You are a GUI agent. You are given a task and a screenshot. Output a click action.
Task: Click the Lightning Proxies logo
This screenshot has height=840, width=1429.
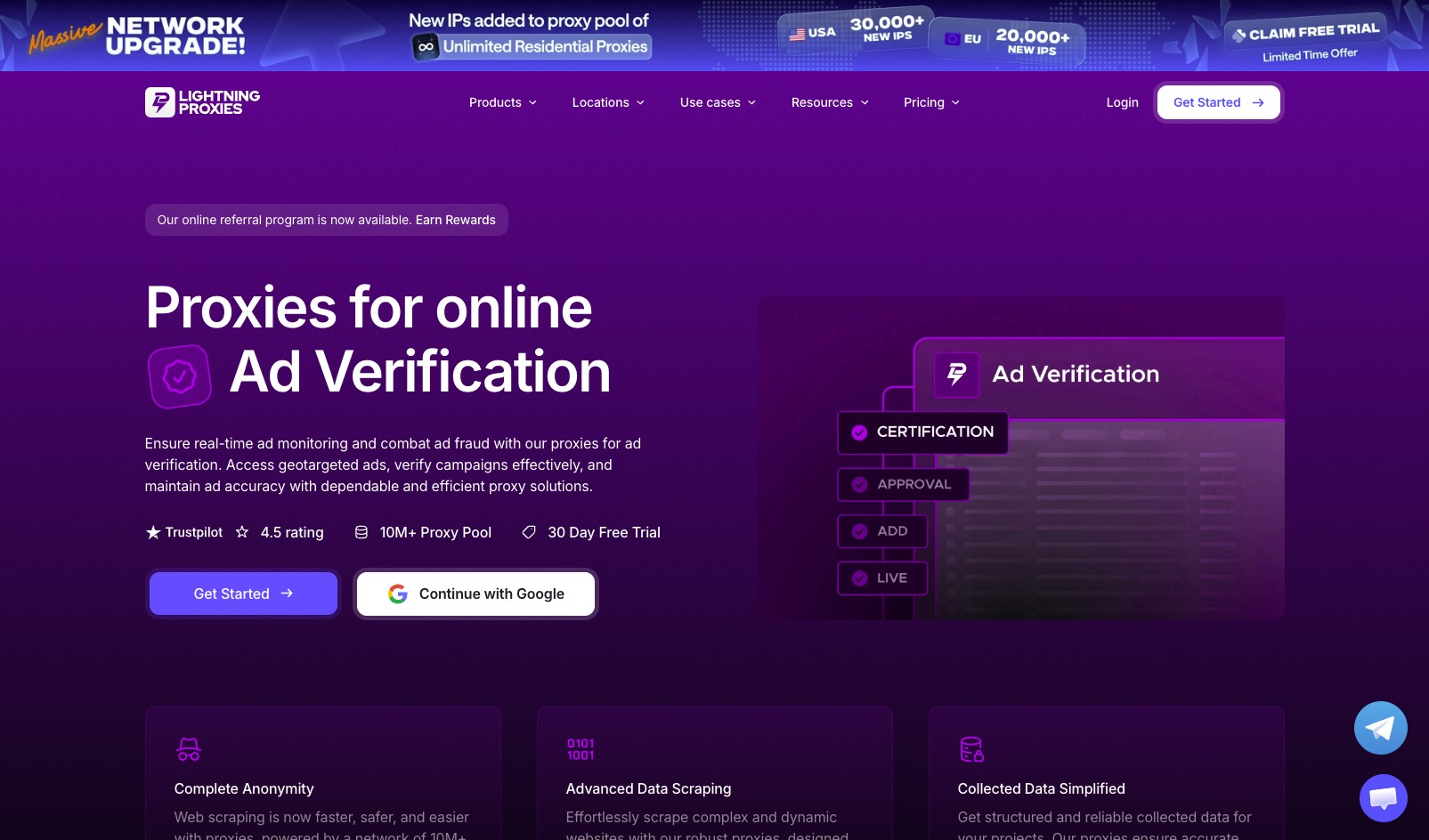click(x=202, y=102)
